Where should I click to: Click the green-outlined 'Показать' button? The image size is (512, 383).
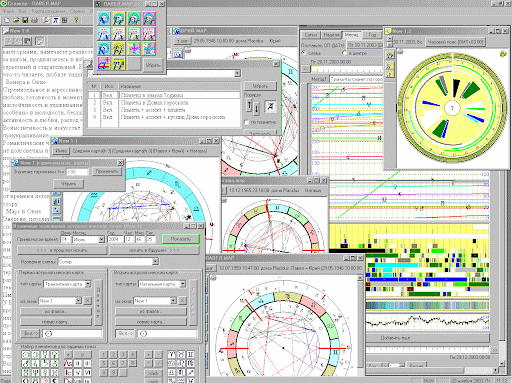point(180,239)
